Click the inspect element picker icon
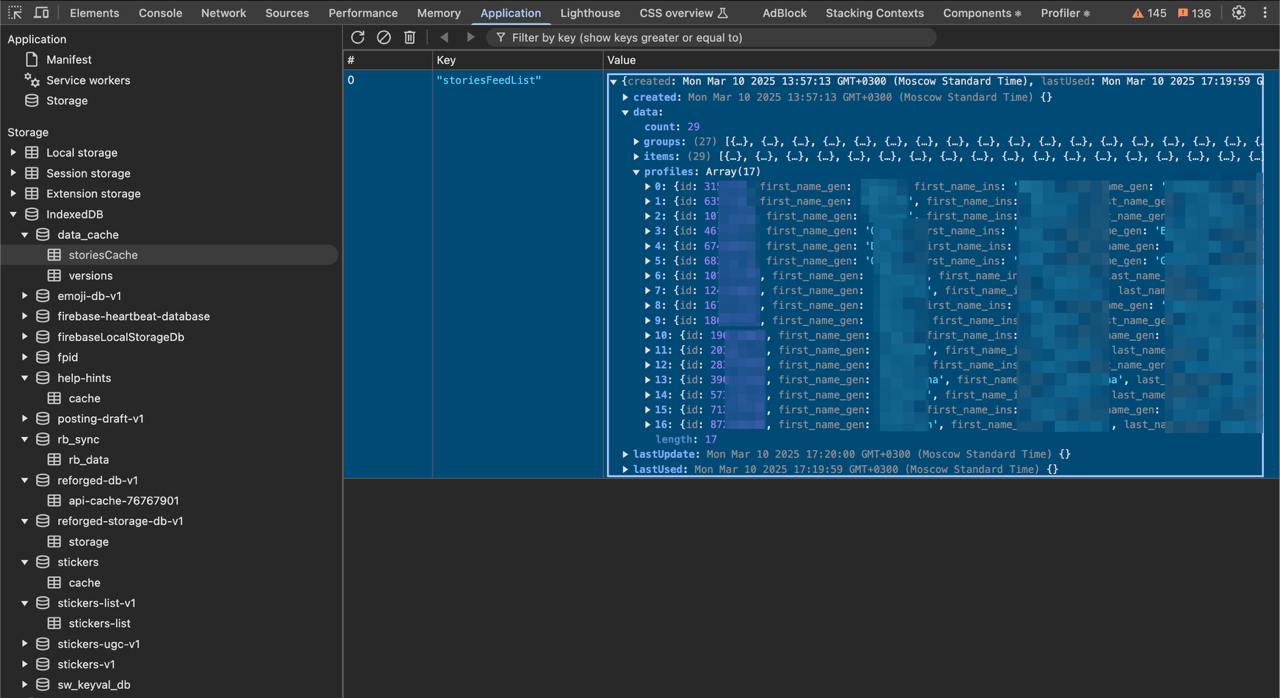 pyautogui.click(x=15, y=13)
